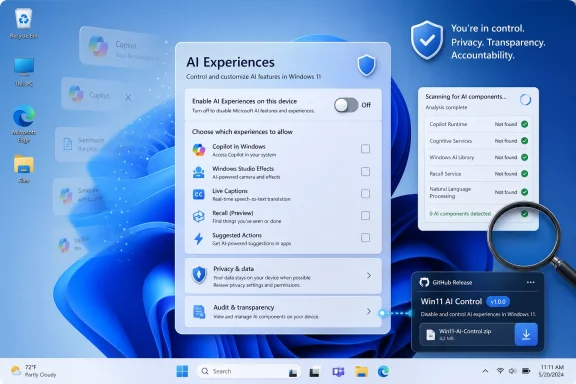Click the Recall Service green check
The height and width of the screenshot is (384, 576).
525,173
